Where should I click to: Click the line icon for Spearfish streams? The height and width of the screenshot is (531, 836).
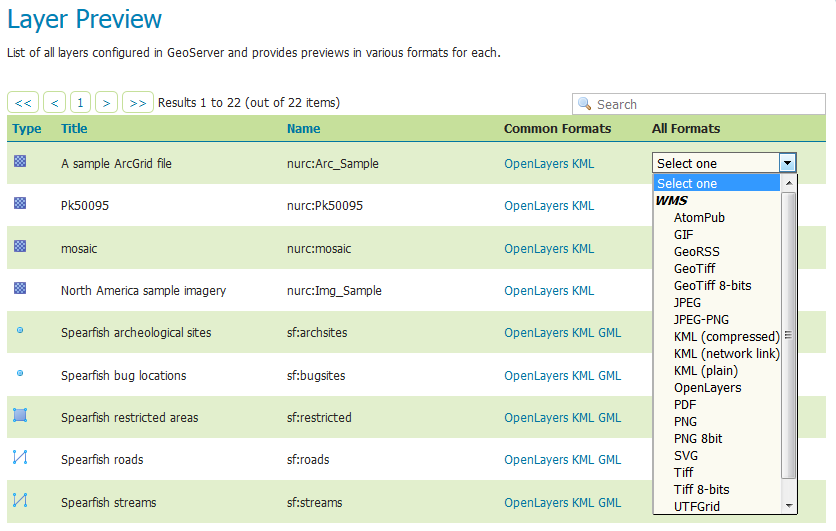click(x=20, y=500)
